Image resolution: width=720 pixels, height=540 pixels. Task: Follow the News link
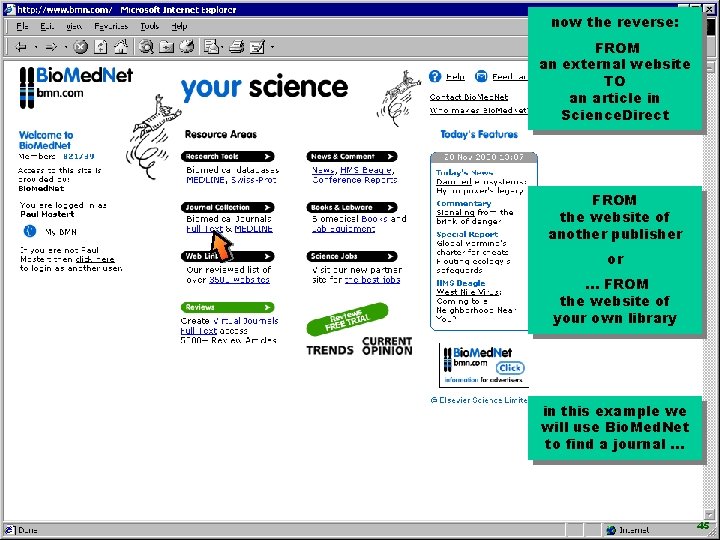tap(323, 170)
